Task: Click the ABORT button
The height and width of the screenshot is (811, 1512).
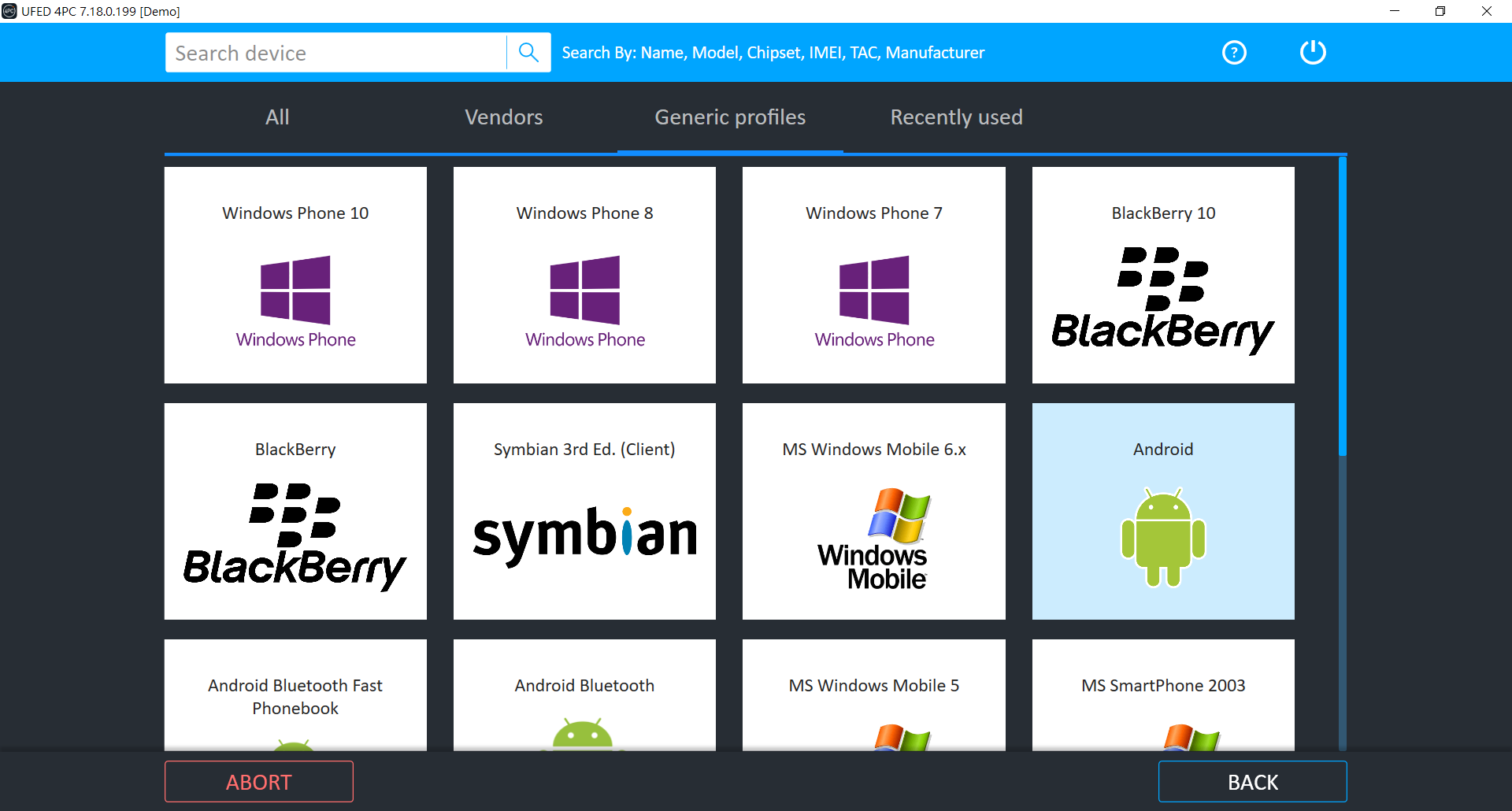Action: (x=259, y=782)
